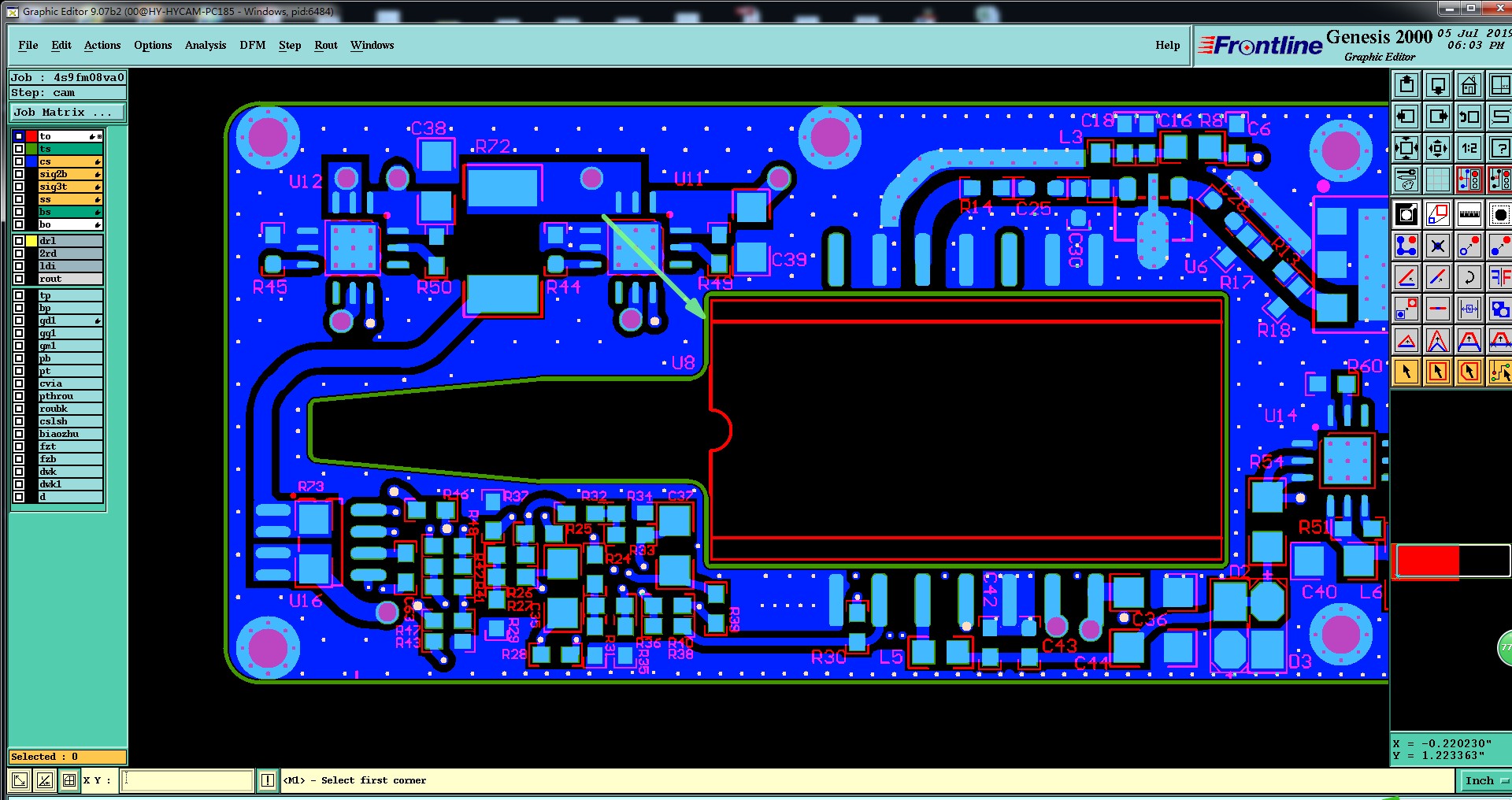The image size is (1512, 800).
Task: Open the question mark help tool
Action: click(1500, 148)
